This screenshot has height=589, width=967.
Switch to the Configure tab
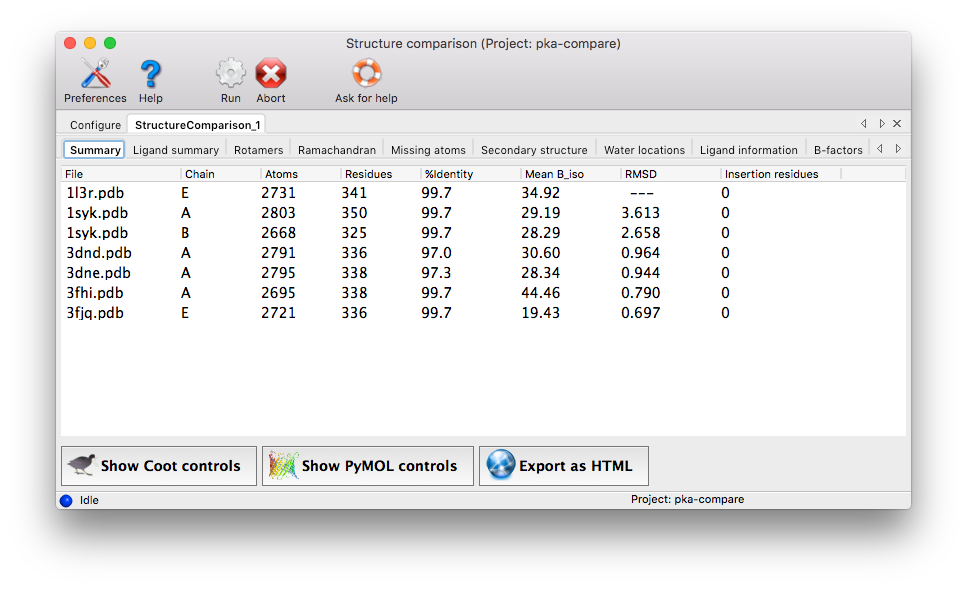pyautogui.click(x=95, y=125)
